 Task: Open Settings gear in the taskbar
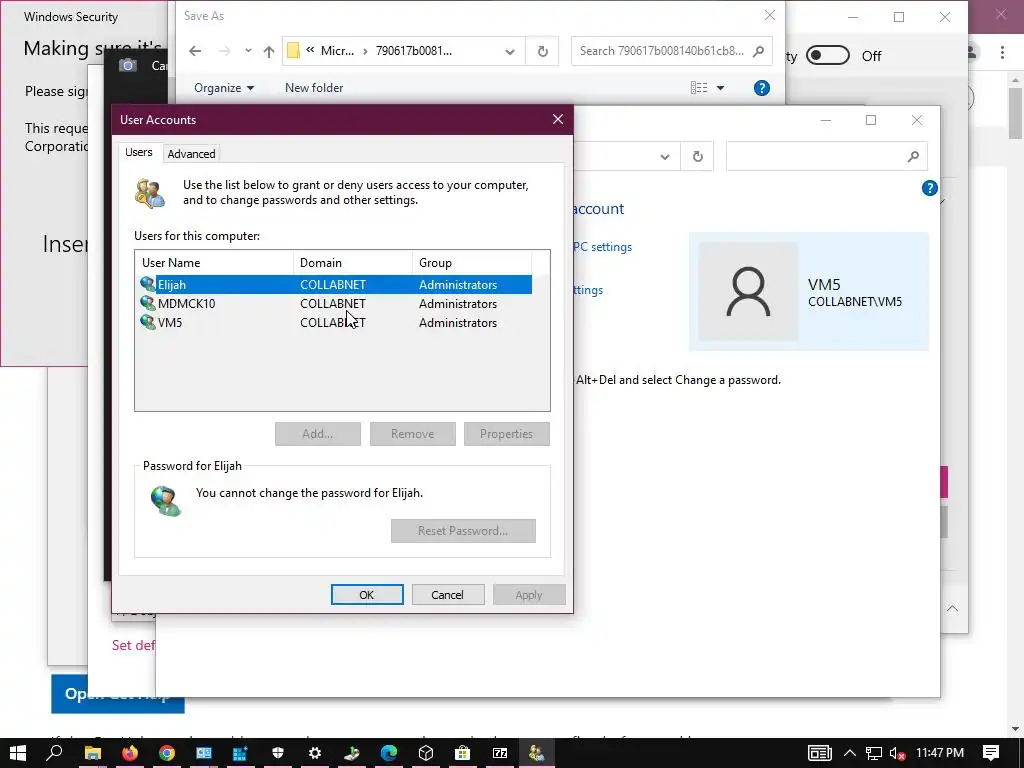pos(315,753)
